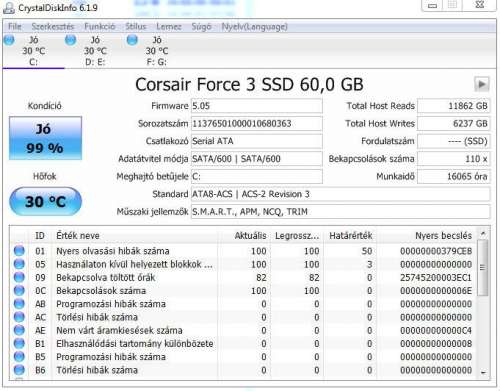Click status orb of row AE
The image size is (500, 391).
pos(19,330)
